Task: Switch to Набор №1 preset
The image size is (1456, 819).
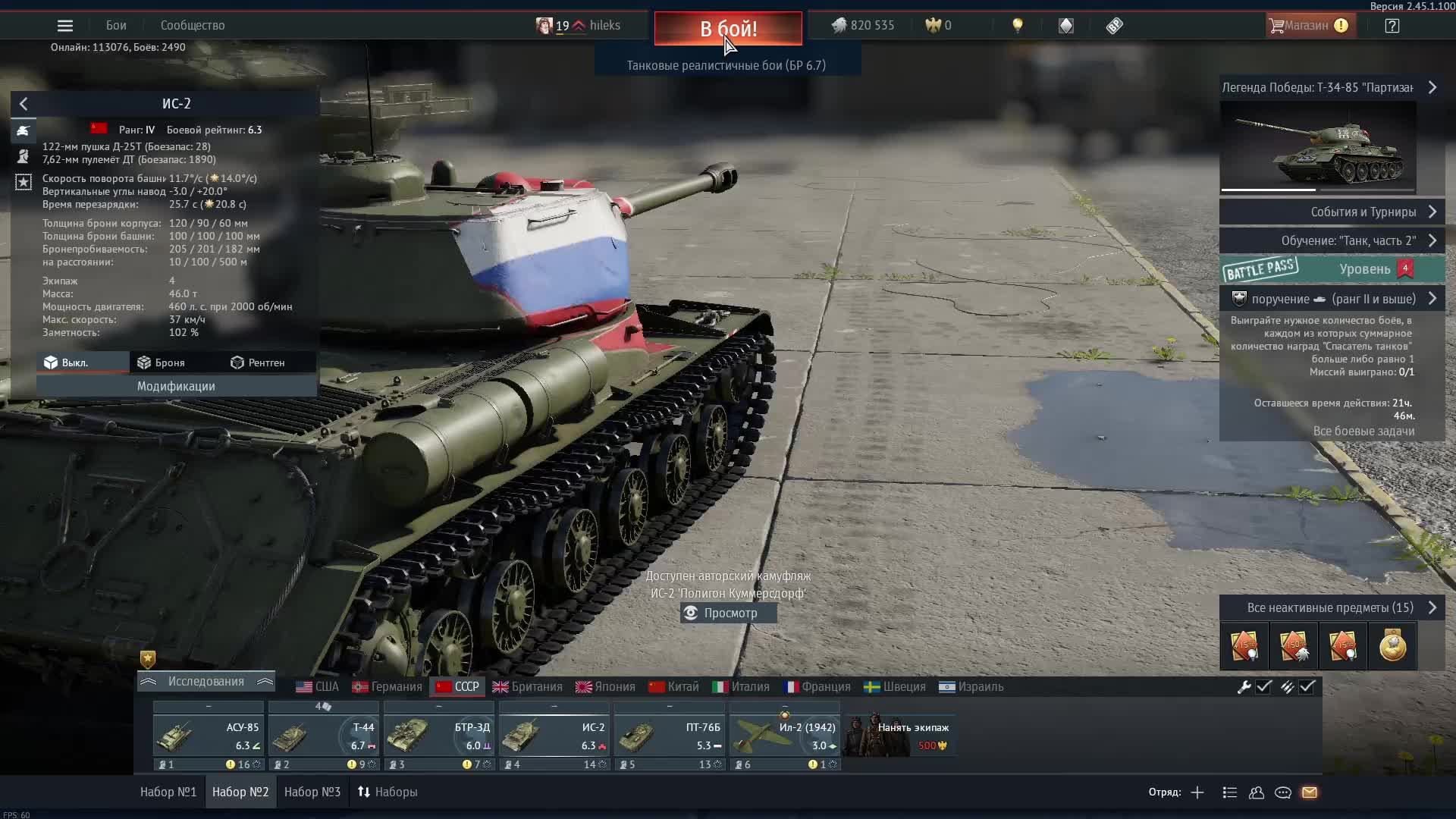Action: [x=168, y=792]
